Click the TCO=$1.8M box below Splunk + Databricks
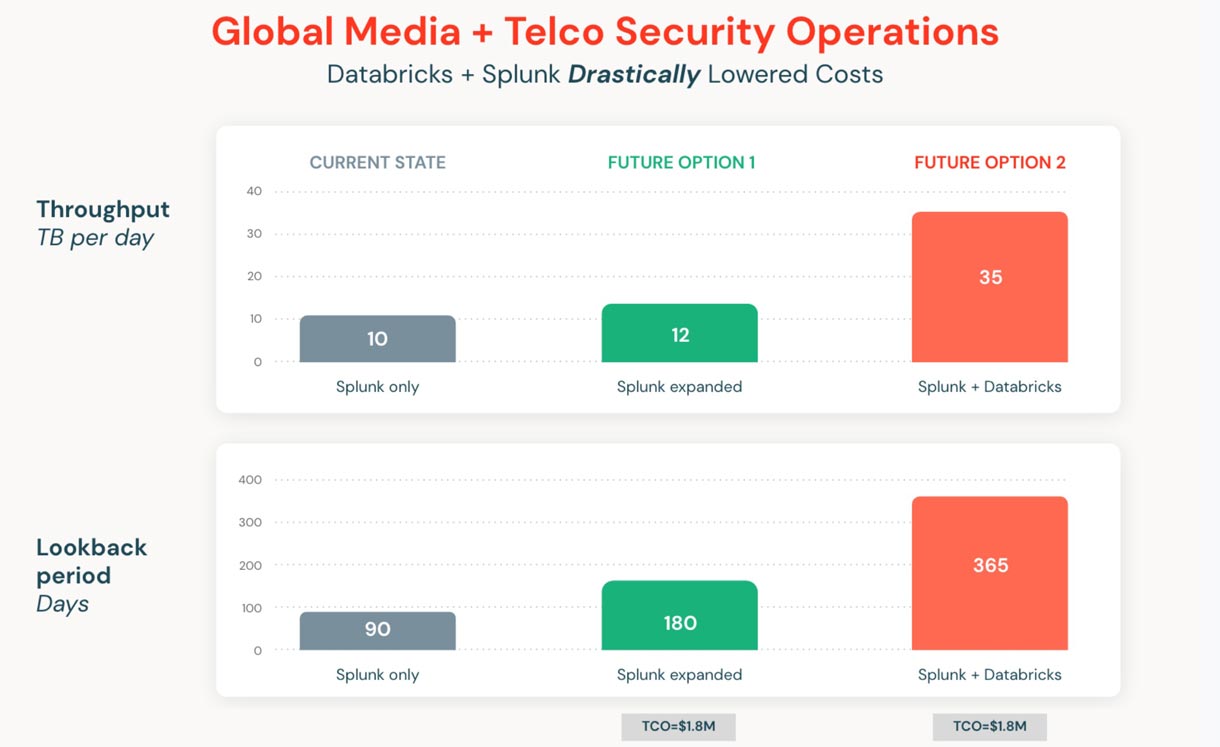1220x747 pixels. 990,727
